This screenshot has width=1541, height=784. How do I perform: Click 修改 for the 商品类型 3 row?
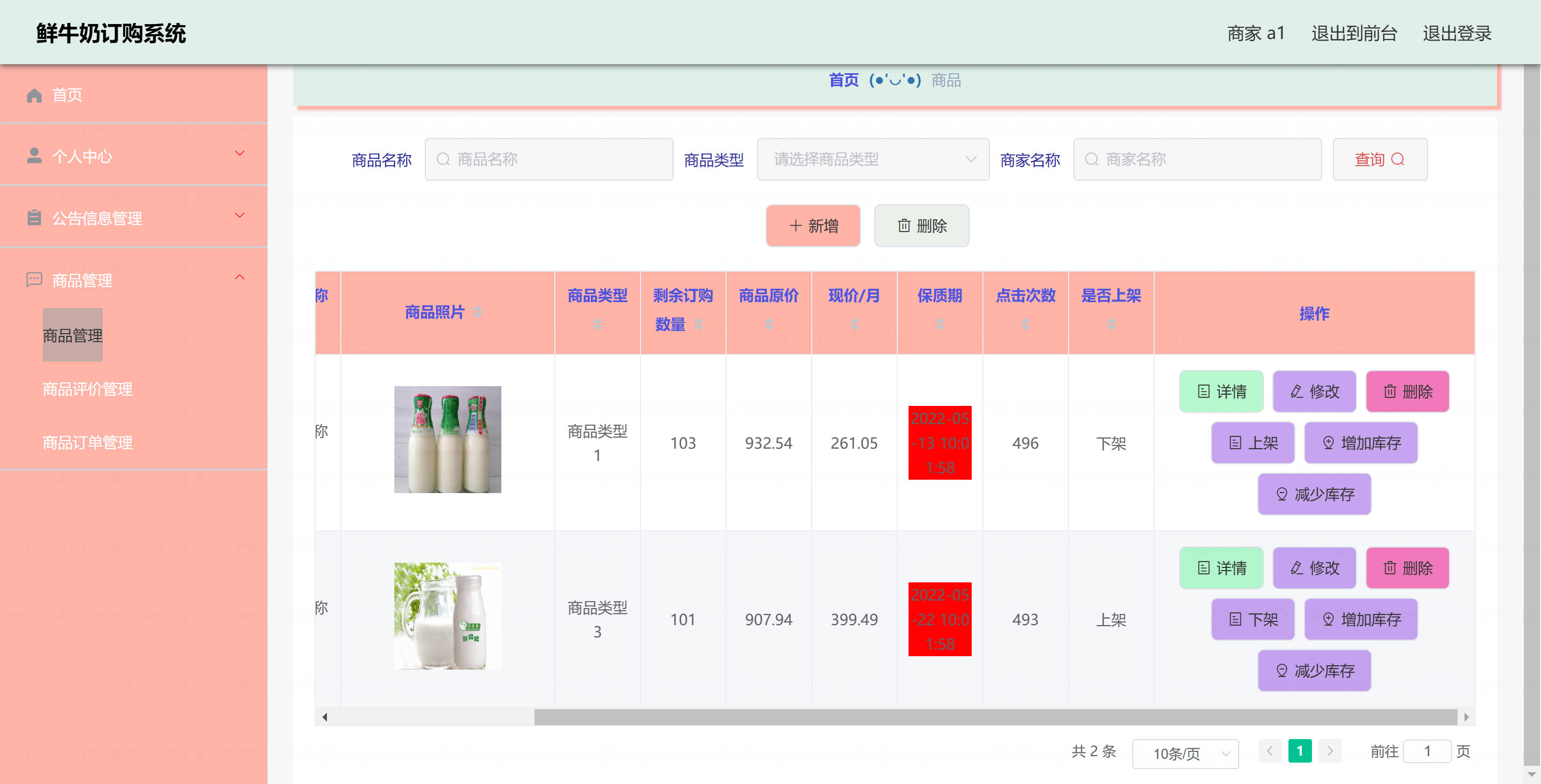[x=1314, y=567]
